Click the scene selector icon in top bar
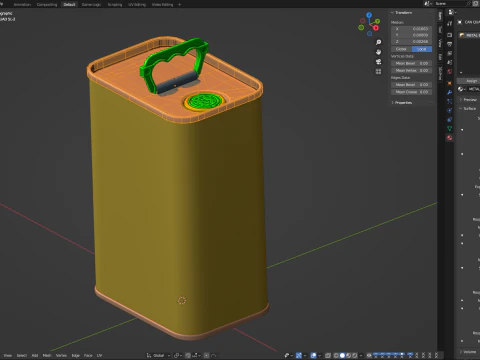The width and height of the screenshot is (480, 360). click(427, 3)
